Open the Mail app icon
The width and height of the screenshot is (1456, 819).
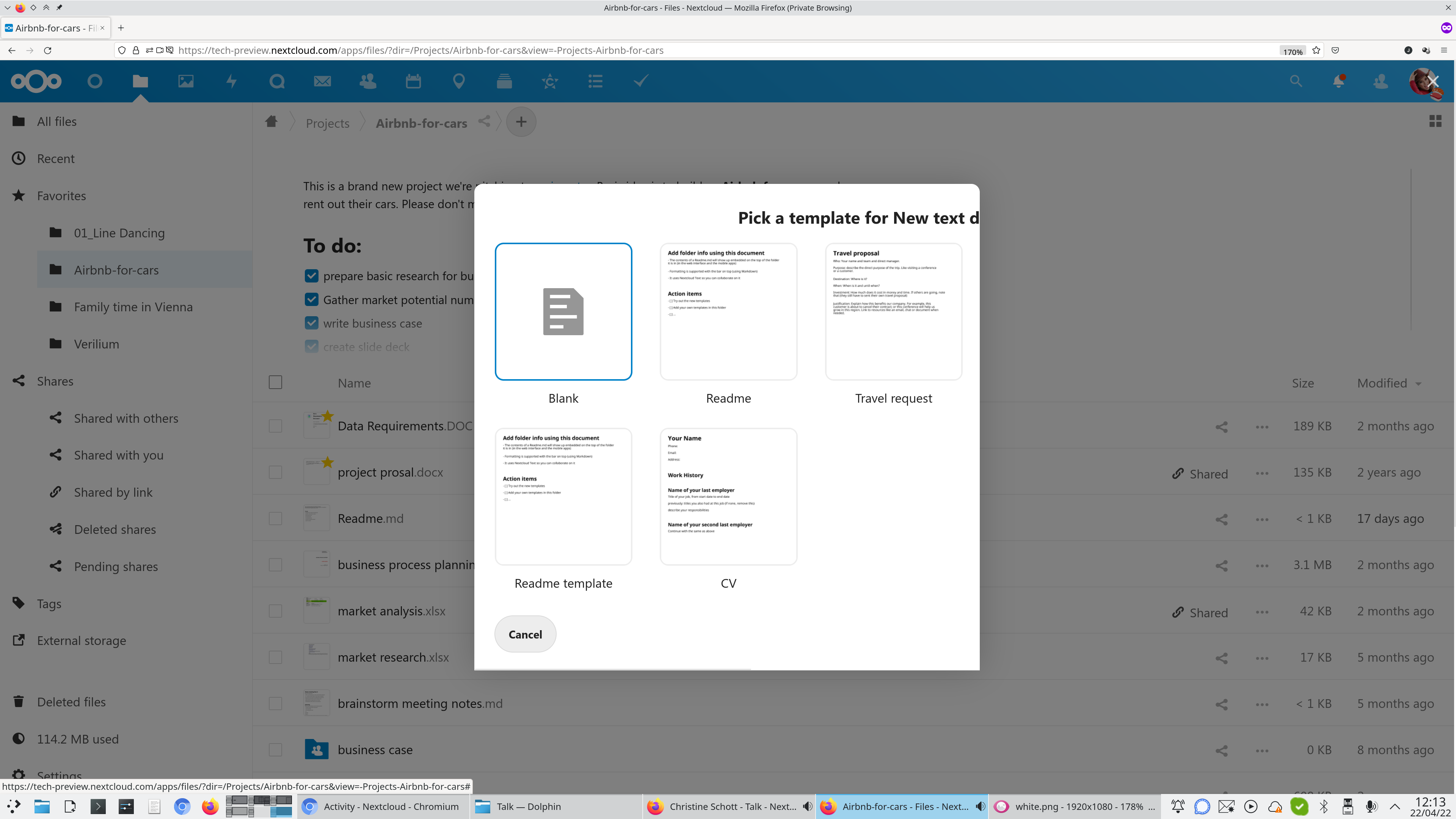322,82
